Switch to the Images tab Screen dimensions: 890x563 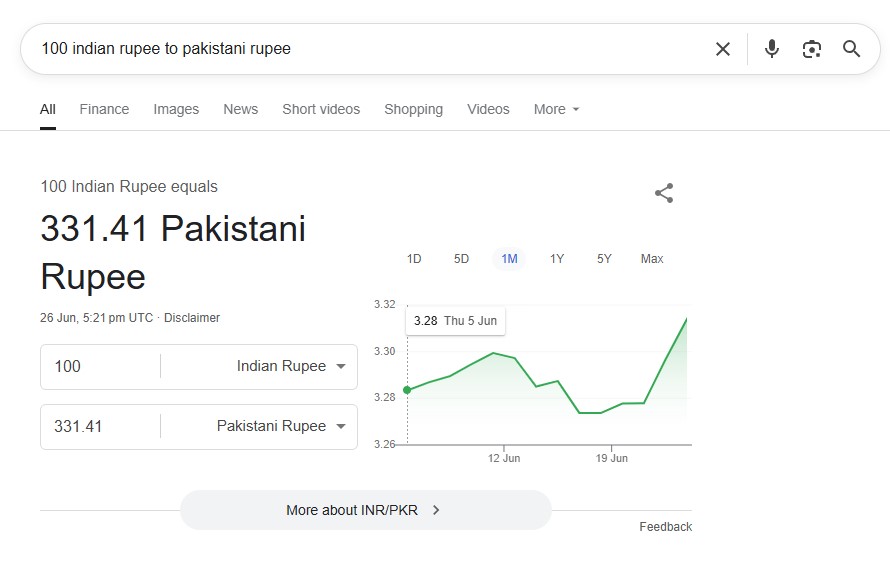(x=176, y=109)
